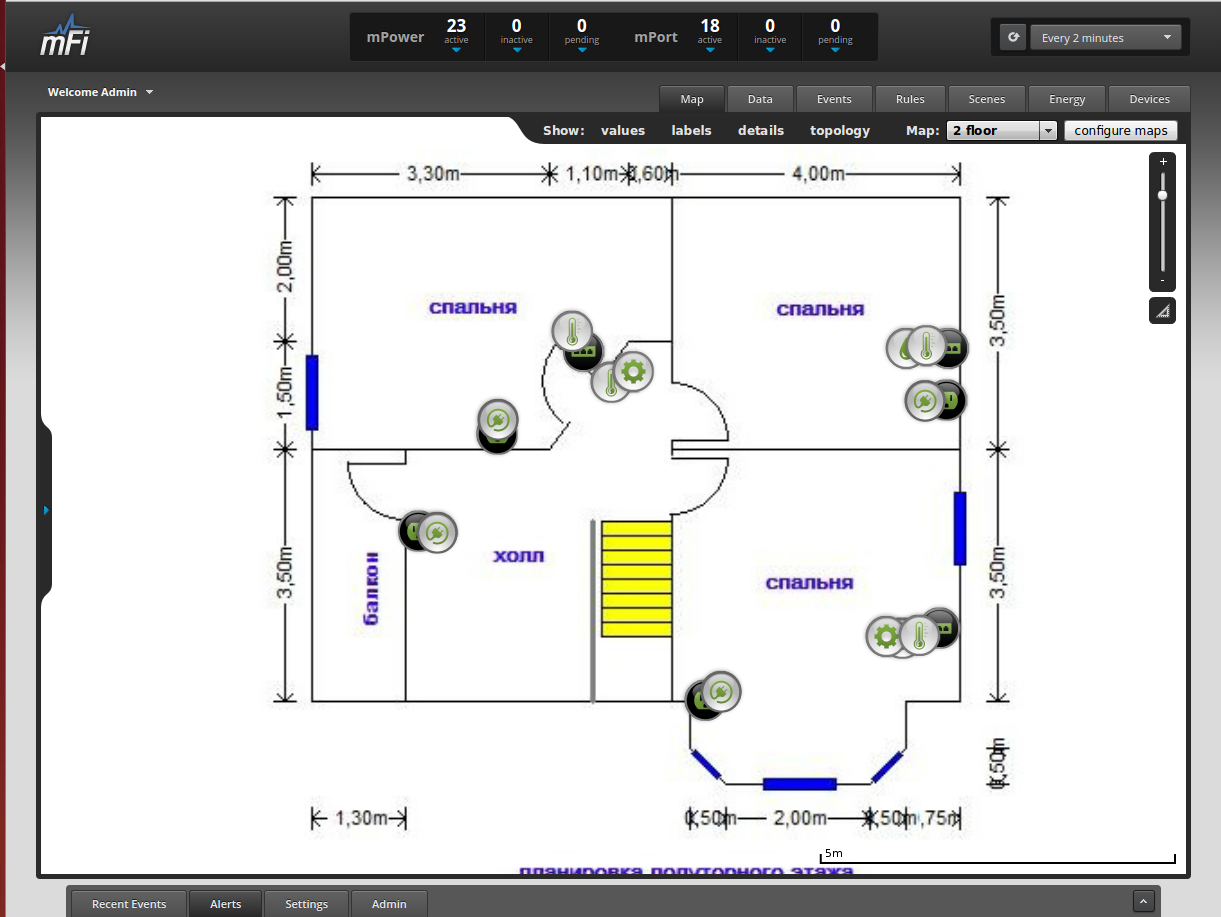Switch to the Rules tab

click(910, 99)
